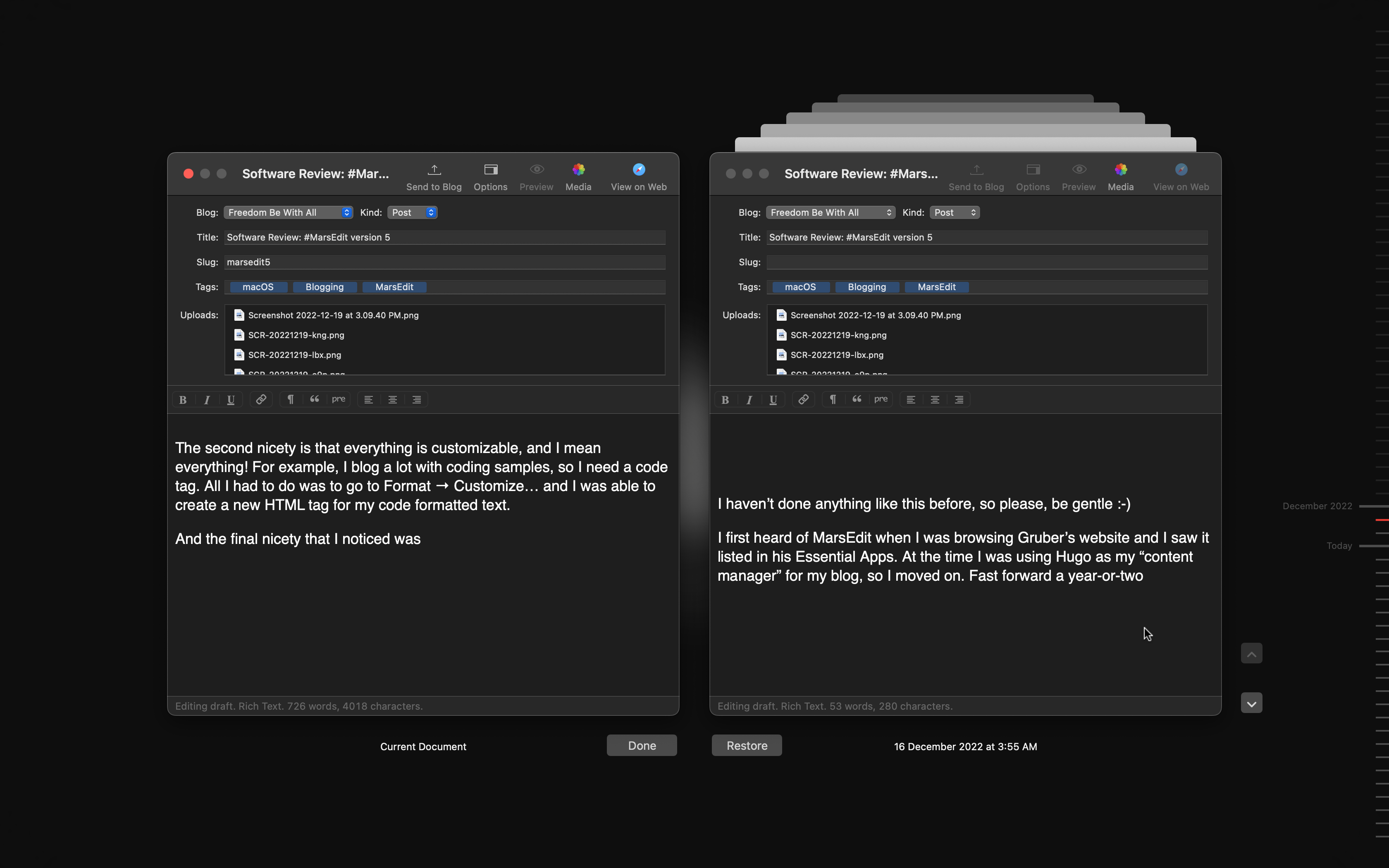Click link button in backup version window
1389x868 pixels.
[x=804, y=400]
